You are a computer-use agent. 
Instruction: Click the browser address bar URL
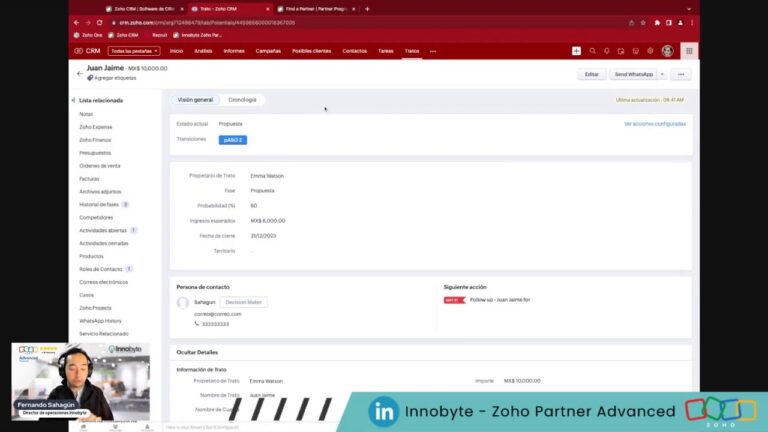click(x=207, y=23)
